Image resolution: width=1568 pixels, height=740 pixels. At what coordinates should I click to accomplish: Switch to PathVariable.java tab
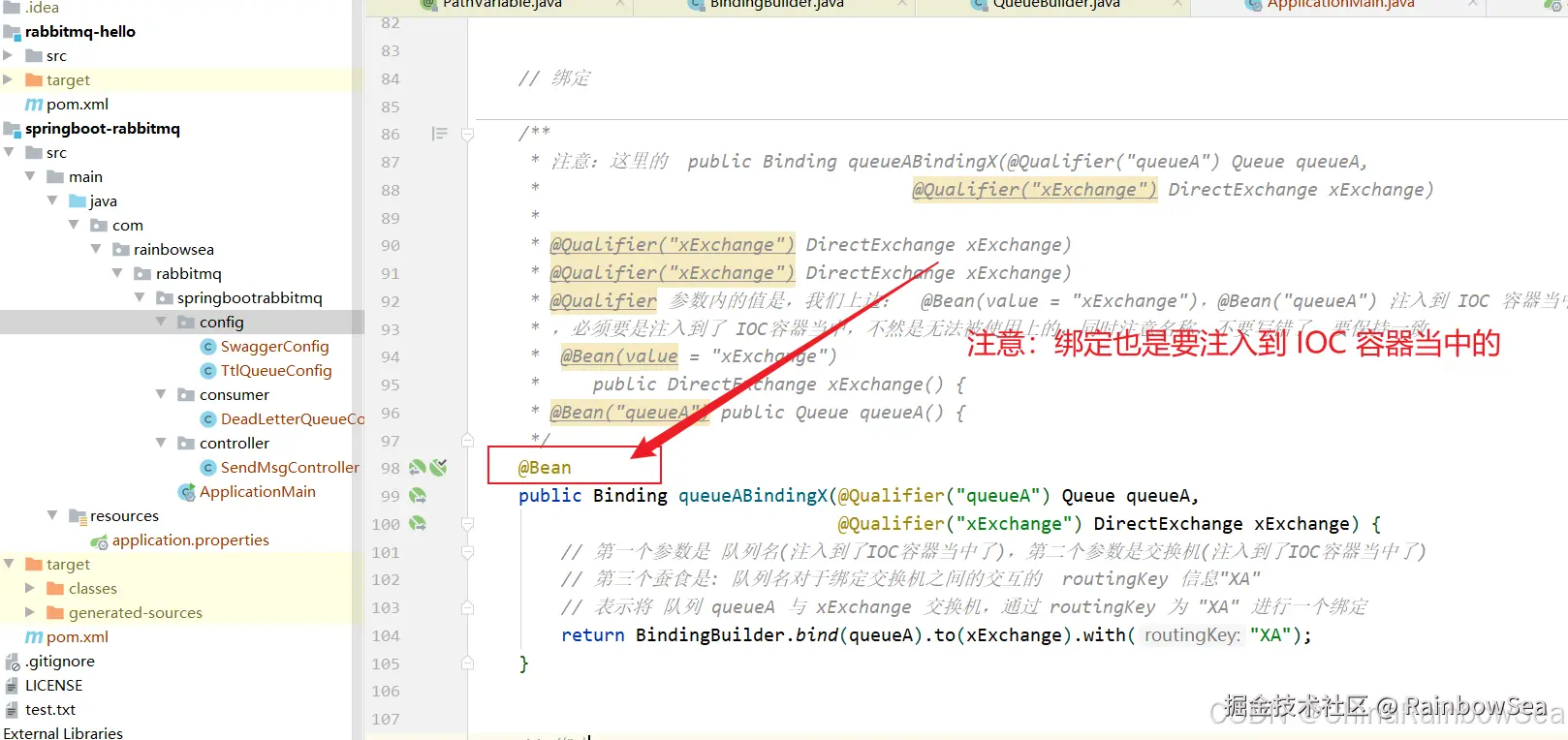coord(502,5)
